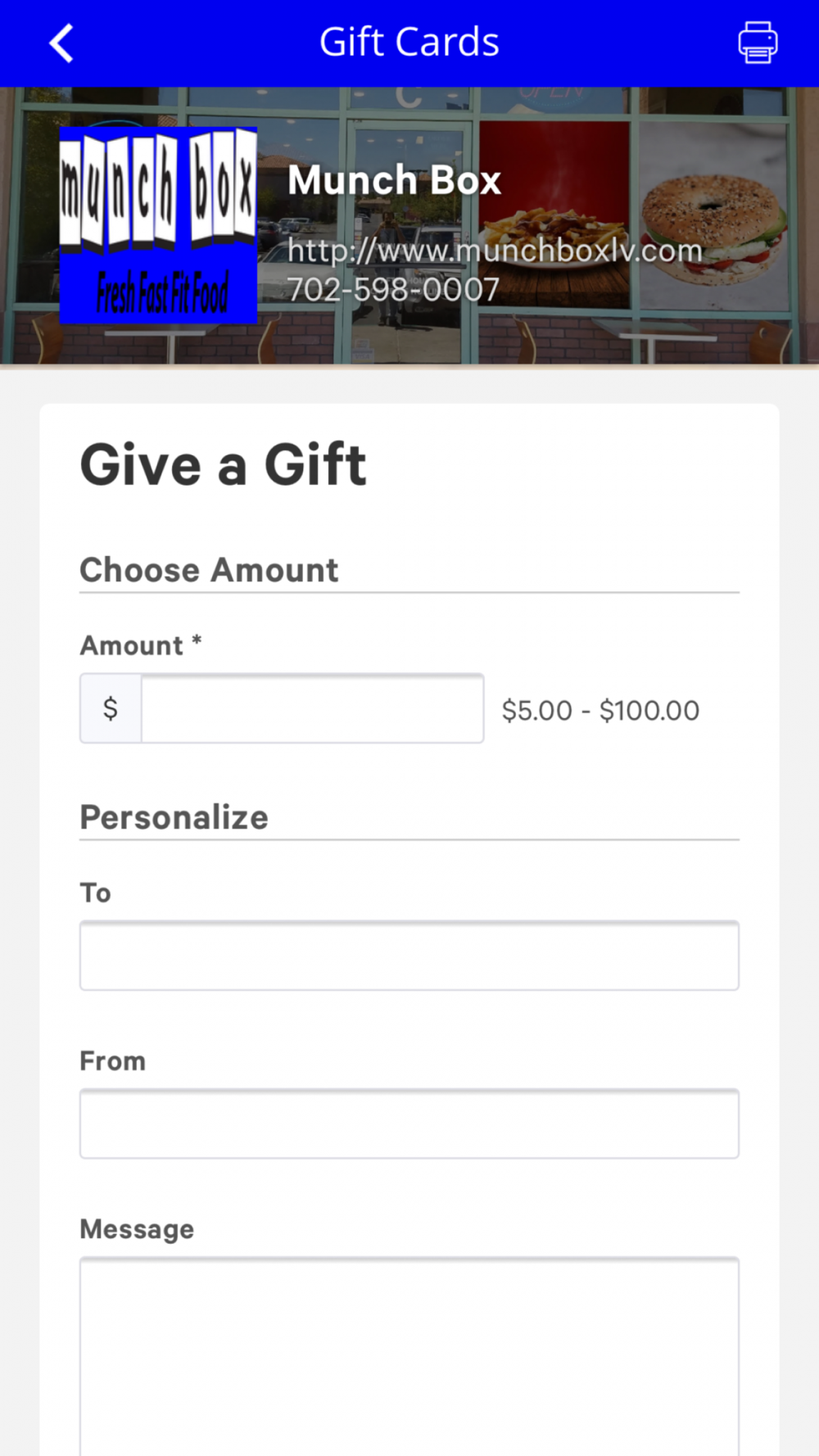Click the From field label
The image size is (819, 1456).
click(112, 1061)
